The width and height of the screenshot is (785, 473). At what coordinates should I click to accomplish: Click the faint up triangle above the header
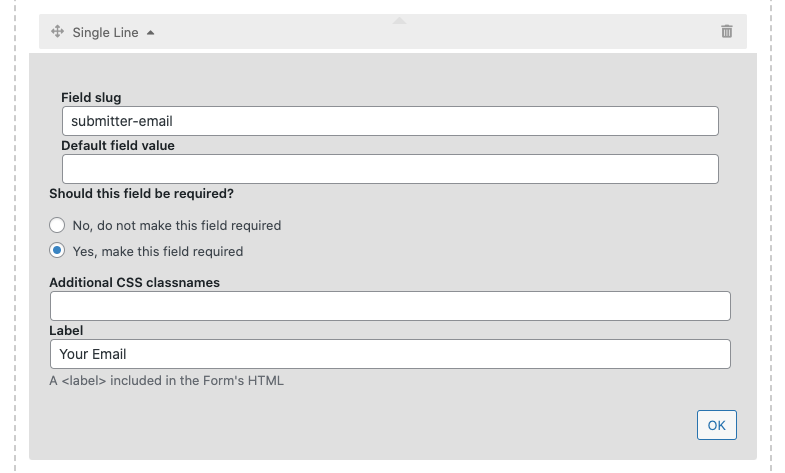[400, 21]
